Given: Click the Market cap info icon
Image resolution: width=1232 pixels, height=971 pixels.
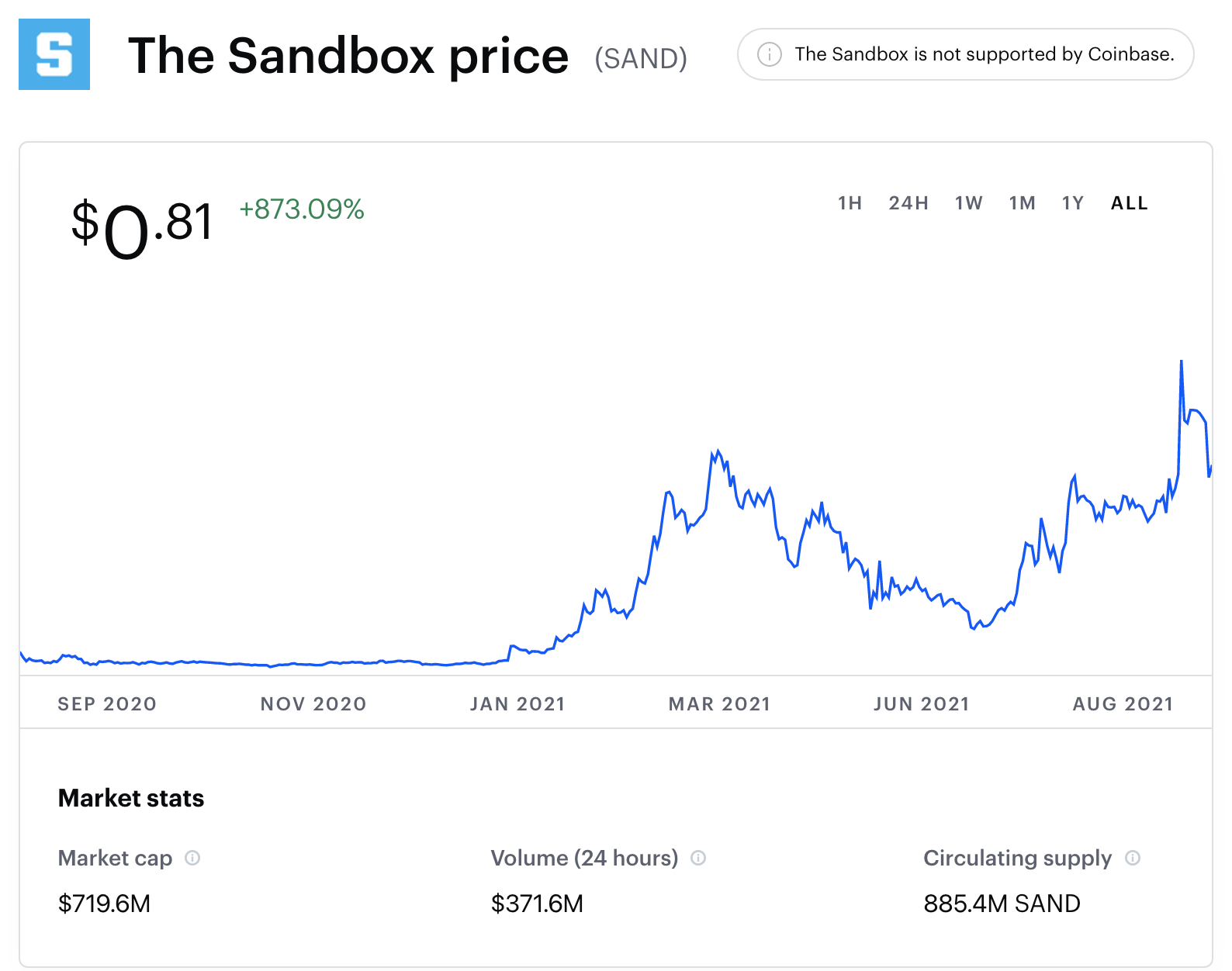Looking at the screenshot, I should coord(192,858).
